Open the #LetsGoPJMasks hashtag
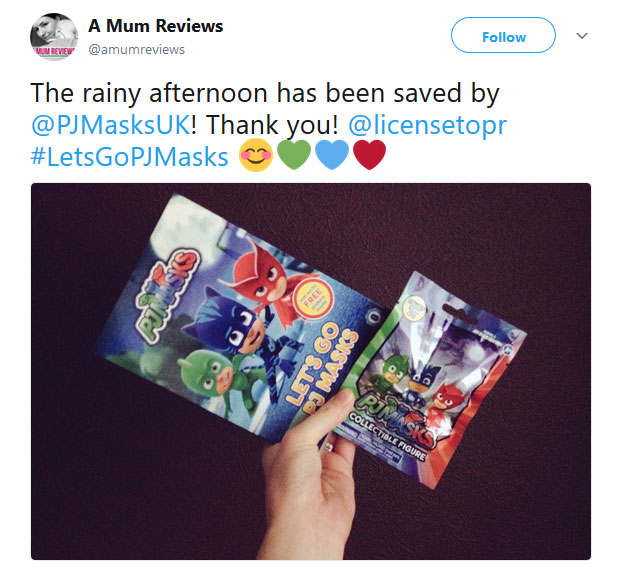The image size is (620, 572). [130, 157]
